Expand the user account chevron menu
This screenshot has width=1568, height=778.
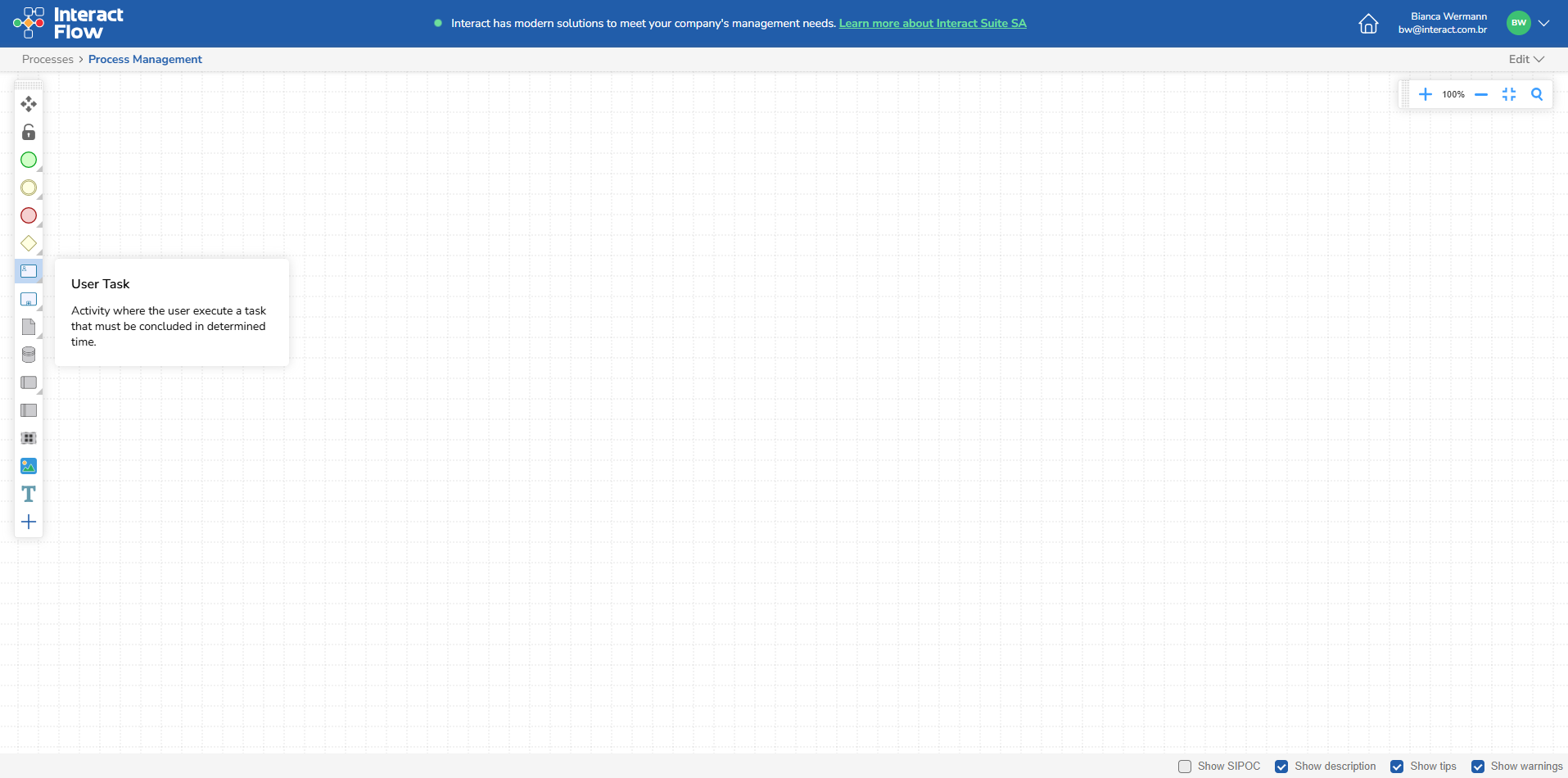coord(1543,23)
